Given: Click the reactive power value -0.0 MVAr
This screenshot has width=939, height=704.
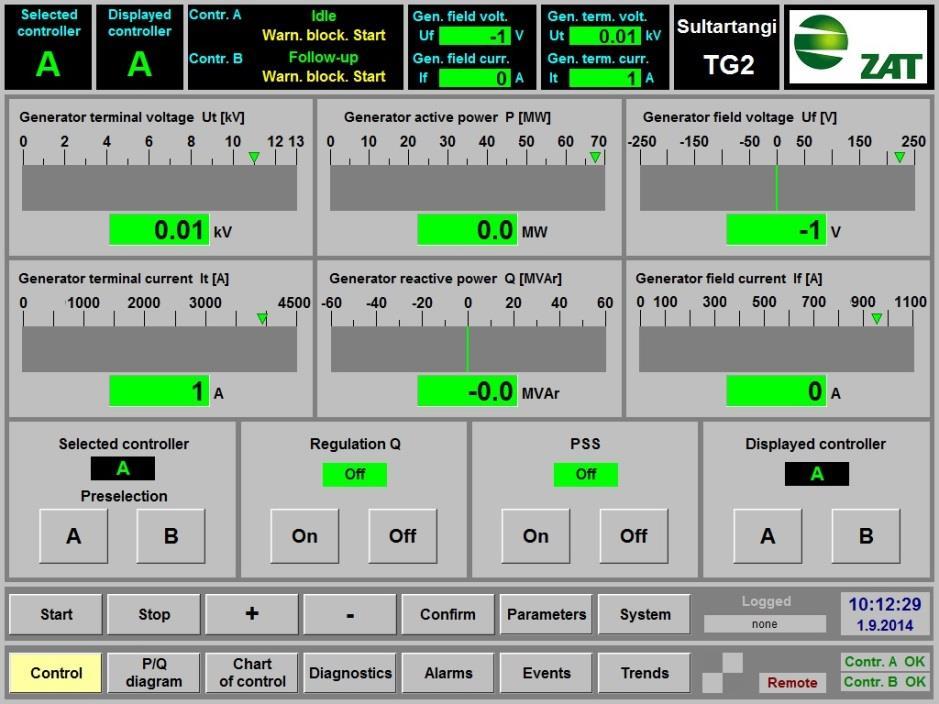Looking at the screenshot, I should click(x=467, y=392).
